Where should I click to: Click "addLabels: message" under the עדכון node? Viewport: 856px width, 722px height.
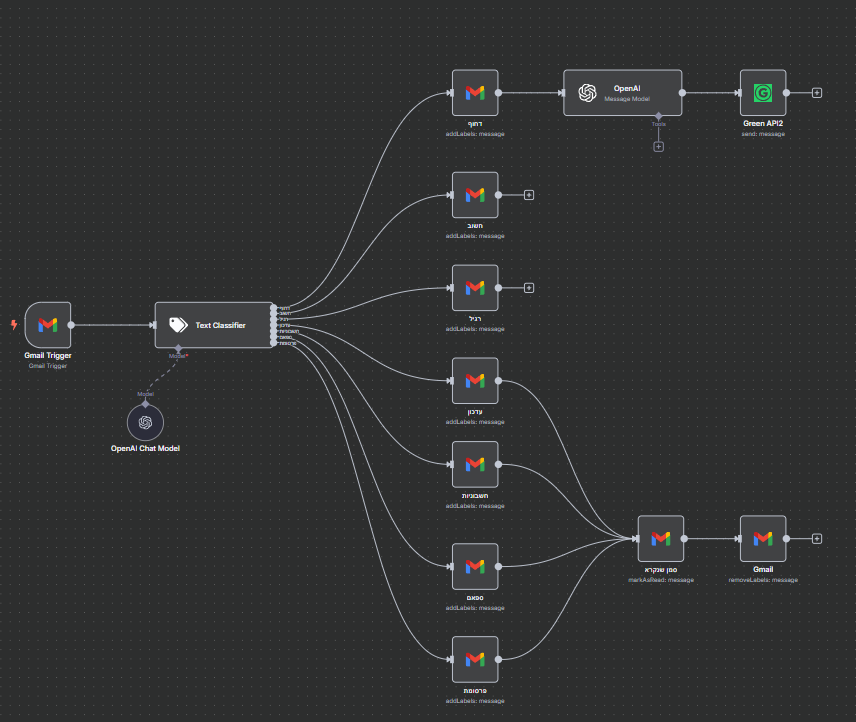[x=475, y=422]
